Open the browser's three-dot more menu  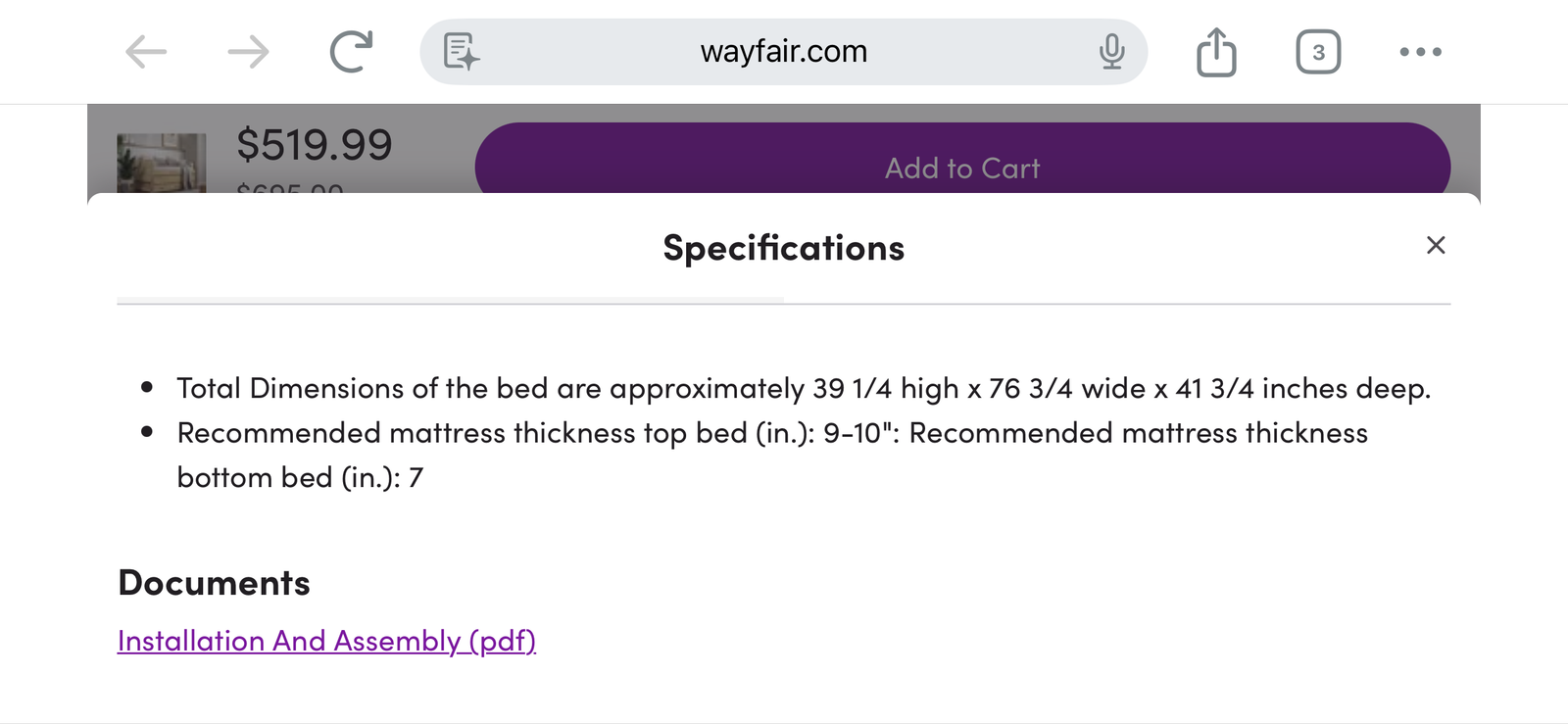1420,52
